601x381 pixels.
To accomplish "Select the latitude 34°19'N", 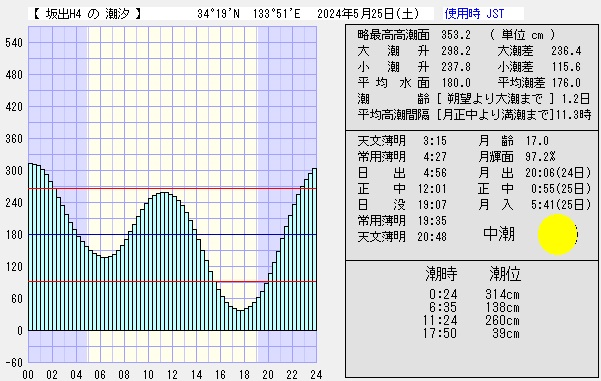I will (x=218, y=14).
